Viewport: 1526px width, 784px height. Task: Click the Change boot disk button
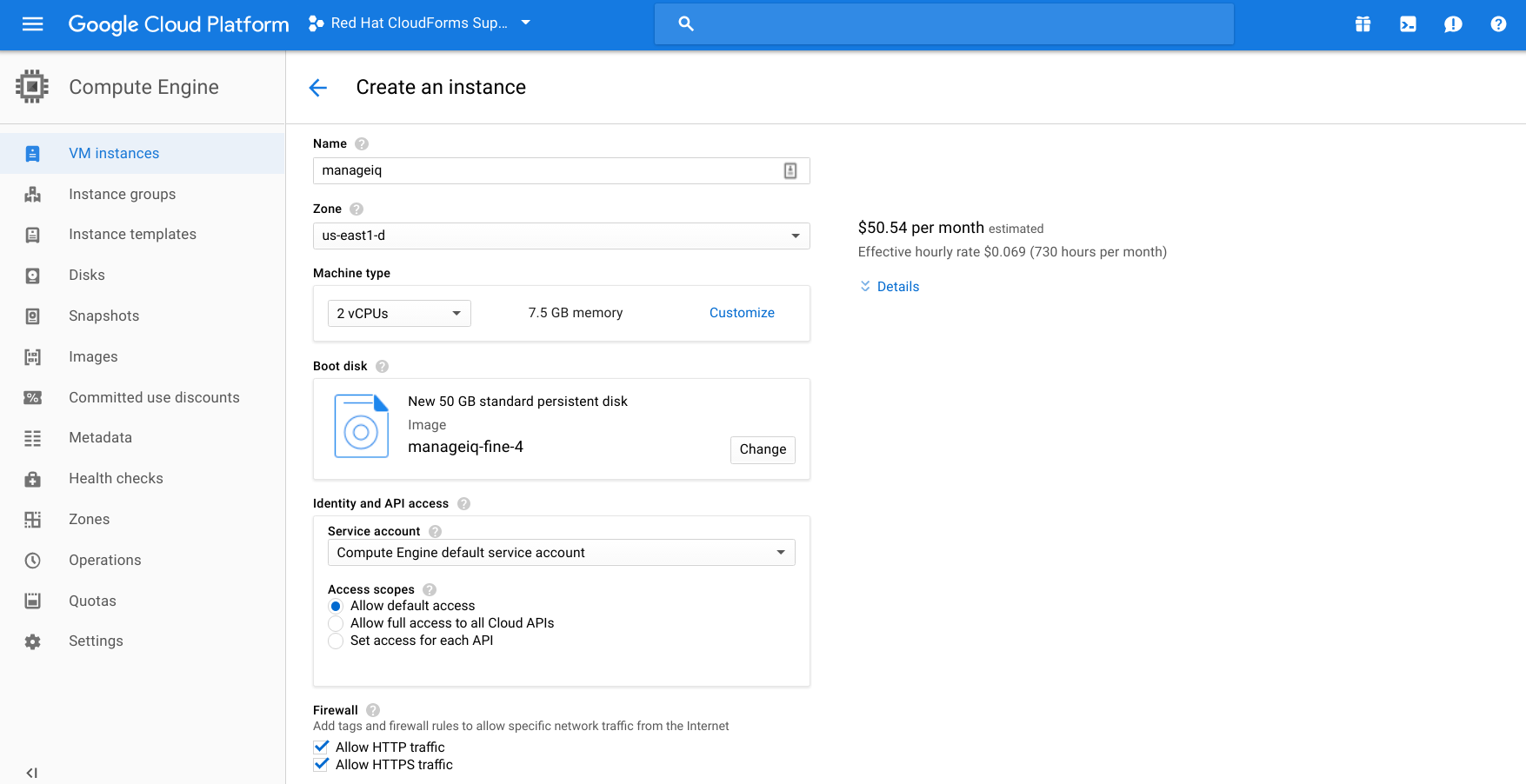pos(763,449)
